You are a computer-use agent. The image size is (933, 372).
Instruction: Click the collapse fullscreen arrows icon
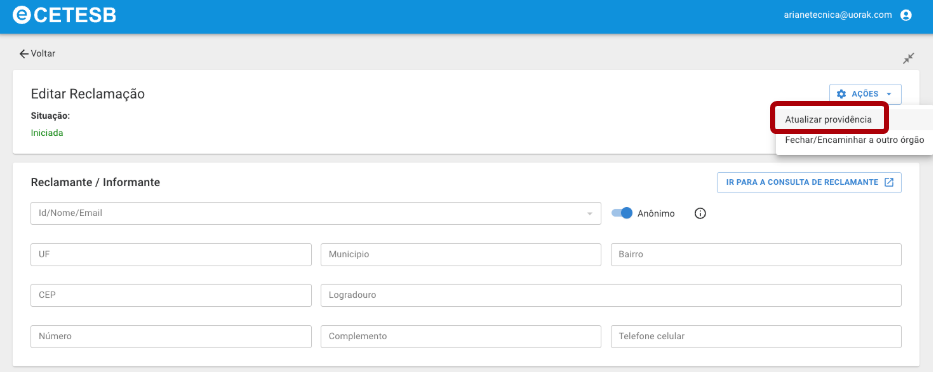(909, 58)
